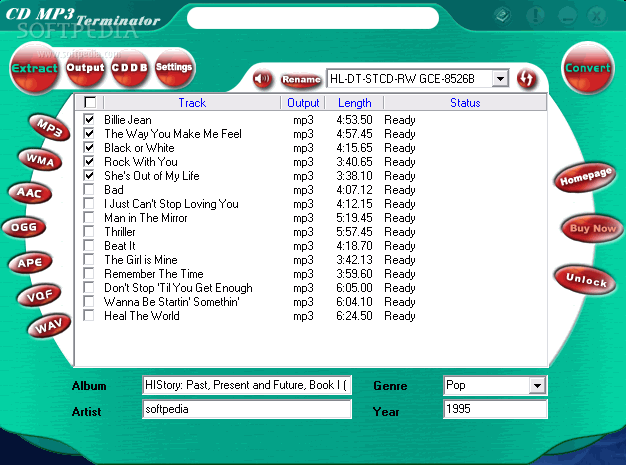Uncheck the Black or White track
Image resolution: width=626 pixels, height=465 pixels.
[89, 147]
